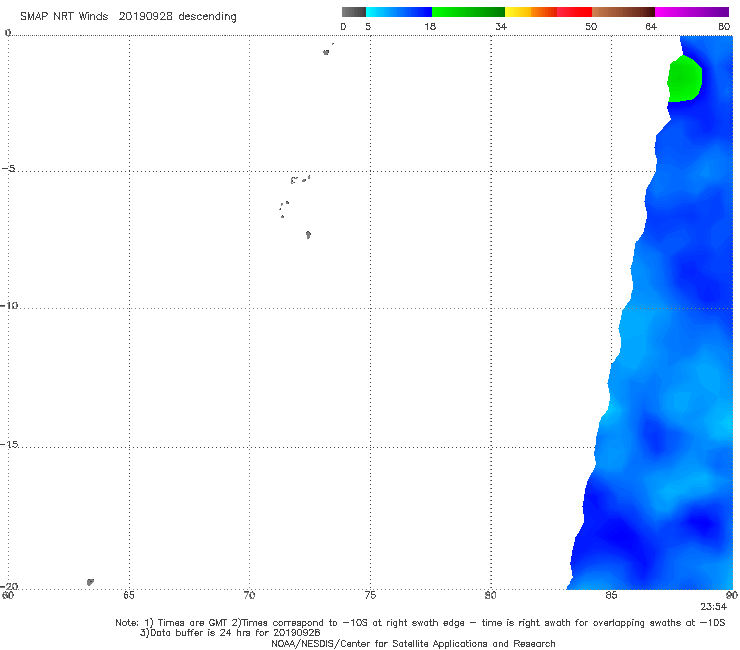Click the latitude label '-15'

pos(9,444)
